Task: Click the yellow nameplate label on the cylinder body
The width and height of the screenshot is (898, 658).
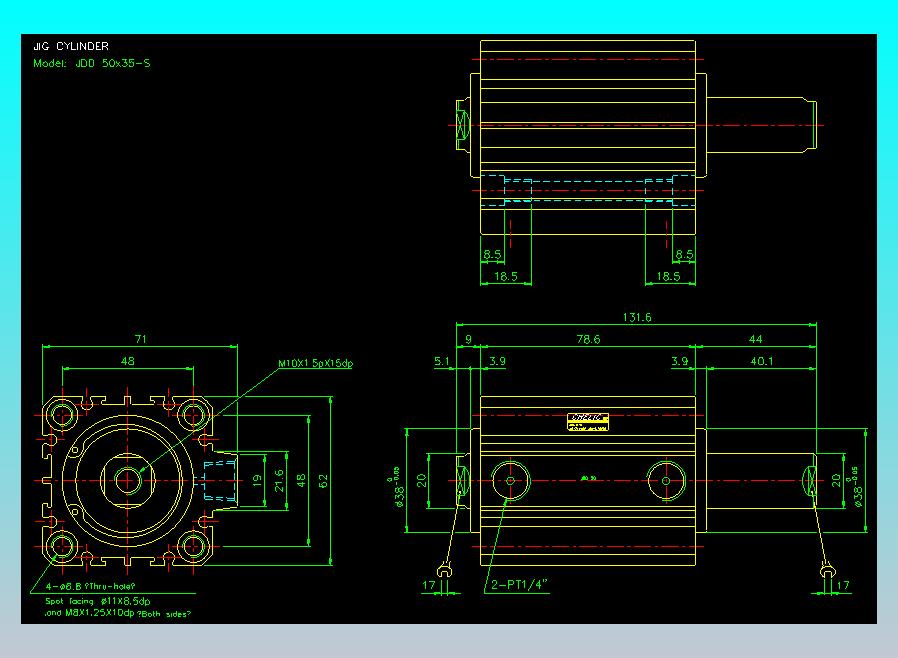Action: [588, 422]
